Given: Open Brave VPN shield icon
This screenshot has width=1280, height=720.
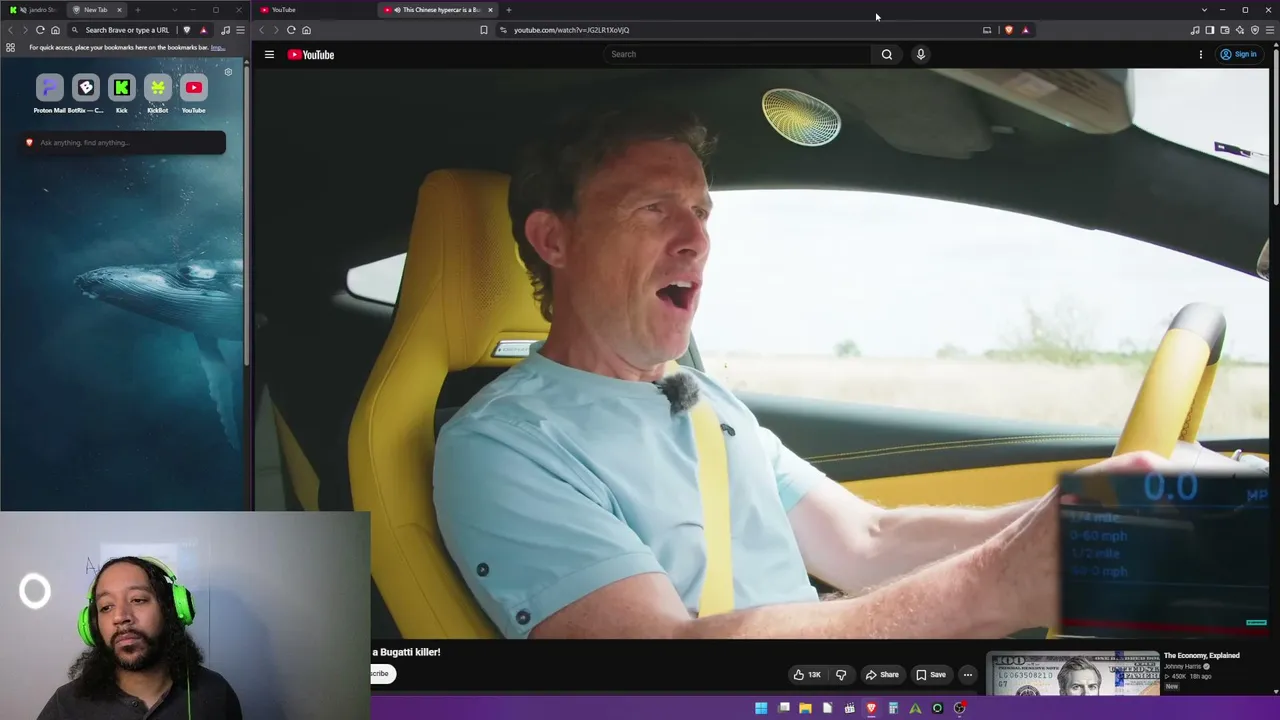Looking at the screenshot, I should (1255, 30).
